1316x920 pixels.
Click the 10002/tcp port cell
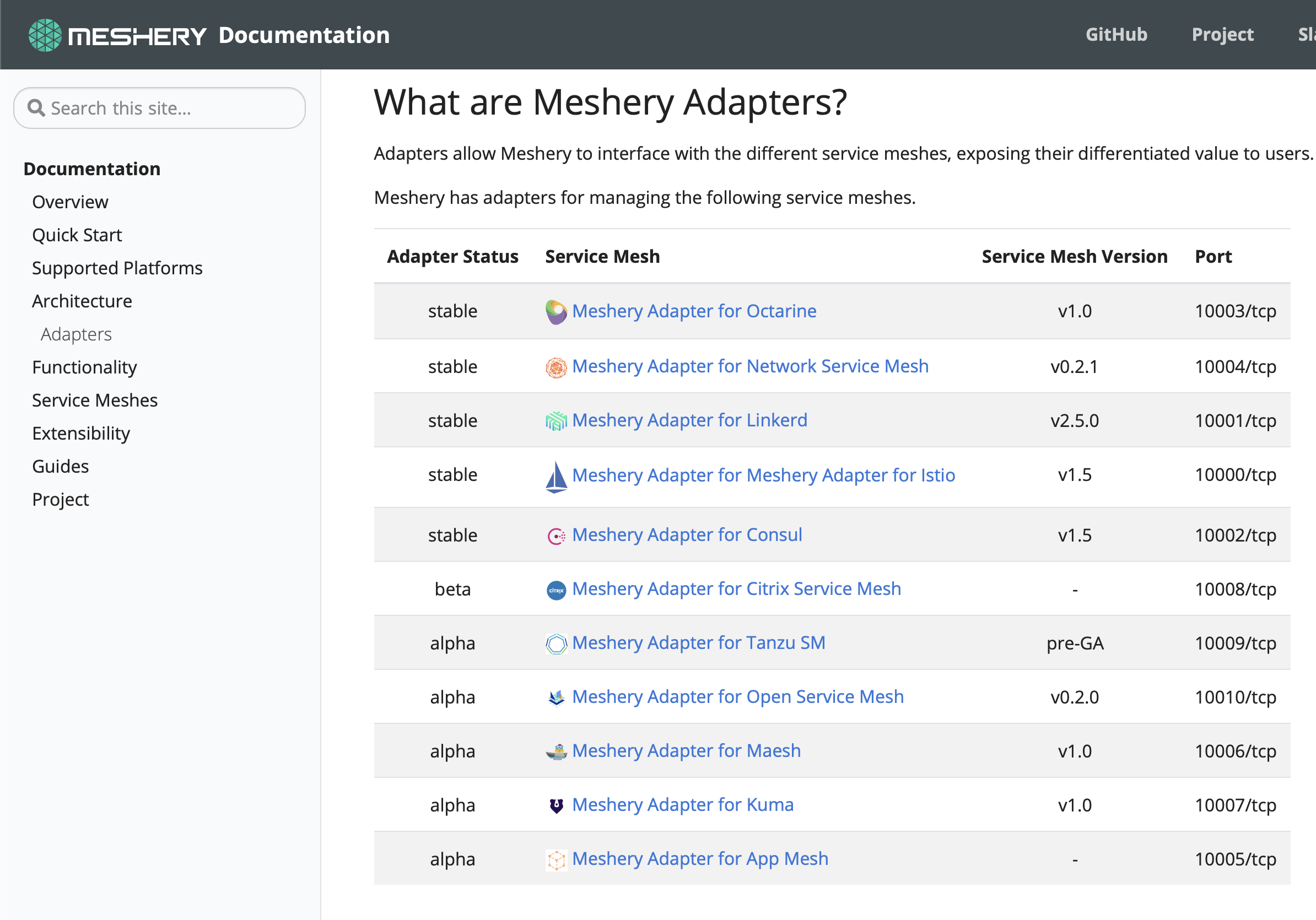tap(1235, 535)
